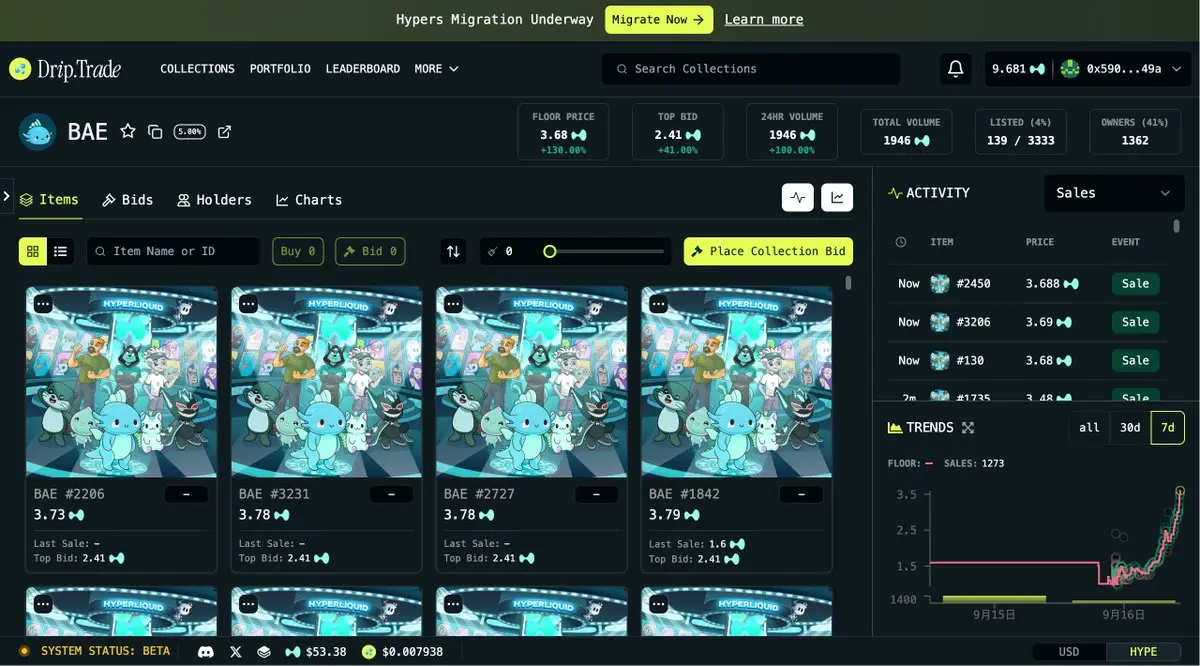Toggle the sort order arrows button
The height and width of the screenshot is (666, 1200).
tap(453, 251)
